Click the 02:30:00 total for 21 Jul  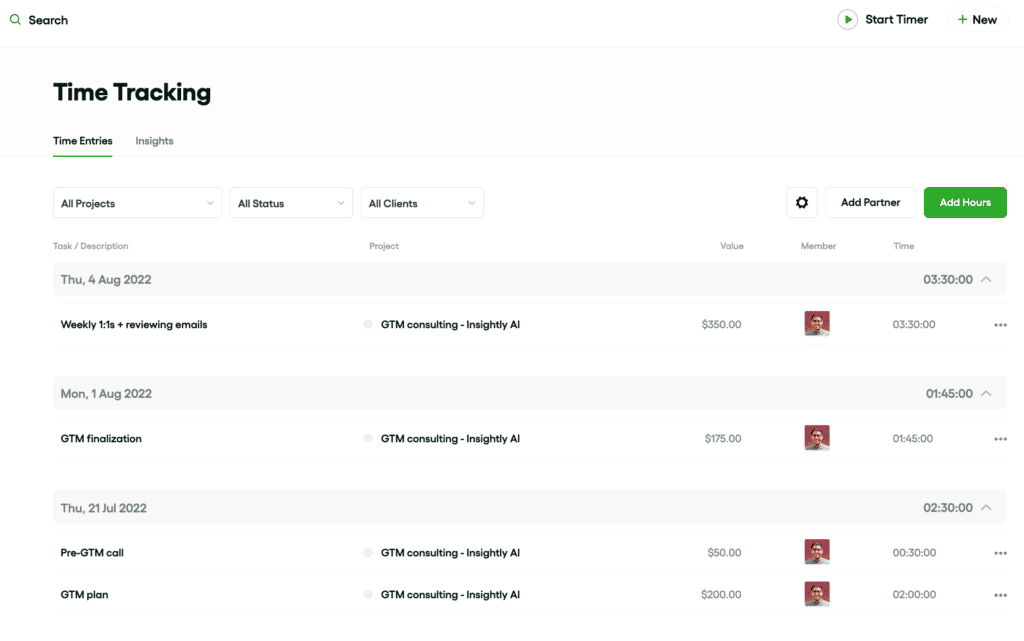point(948,508)
